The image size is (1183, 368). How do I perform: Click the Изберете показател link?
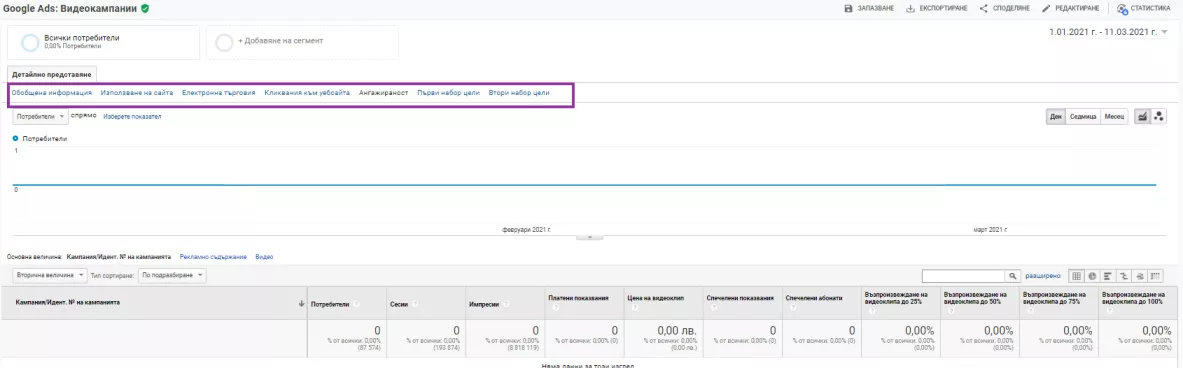(x=132, y=117)
